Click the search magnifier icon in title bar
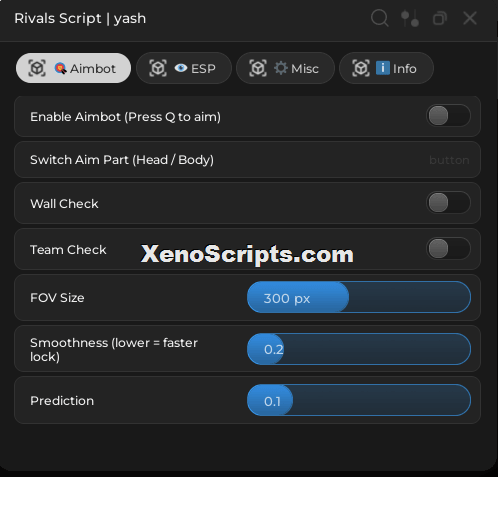Screen dimensions: 498x507 [x=380, y=18]
